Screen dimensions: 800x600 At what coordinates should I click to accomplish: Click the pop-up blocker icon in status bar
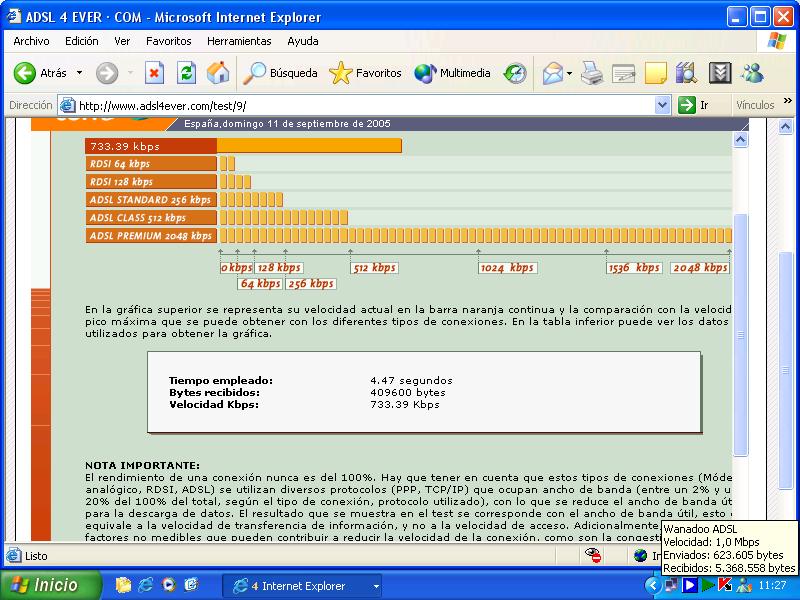[x=593, y=555]
